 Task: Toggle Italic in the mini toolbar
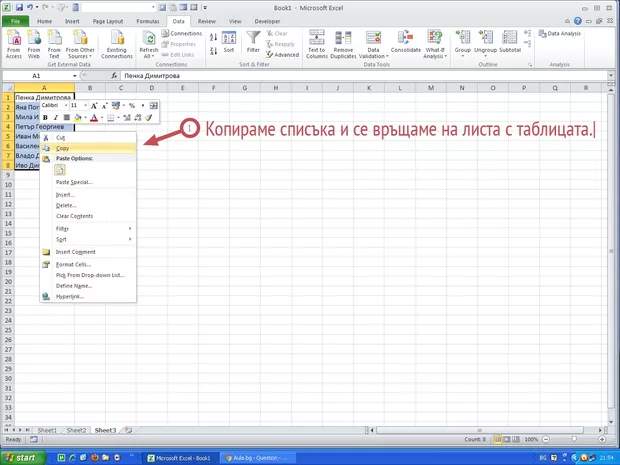click(56, 117)
